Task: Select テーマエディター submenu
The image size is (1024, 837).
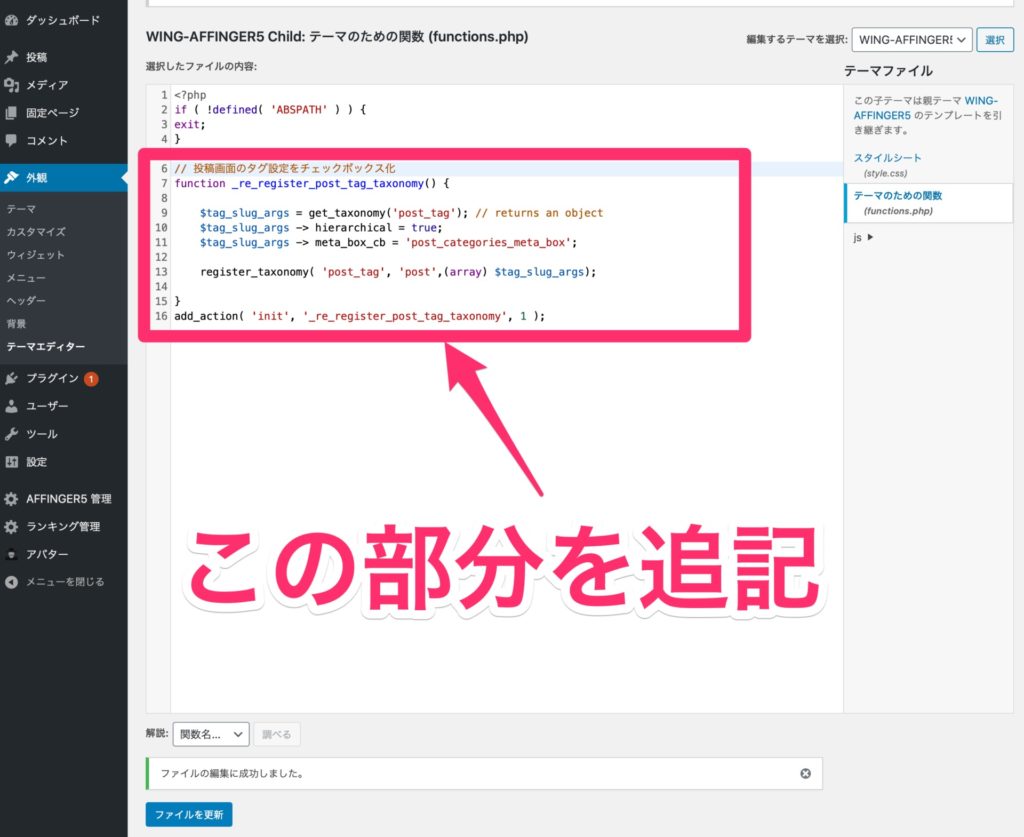Action: tap(46, 347)
